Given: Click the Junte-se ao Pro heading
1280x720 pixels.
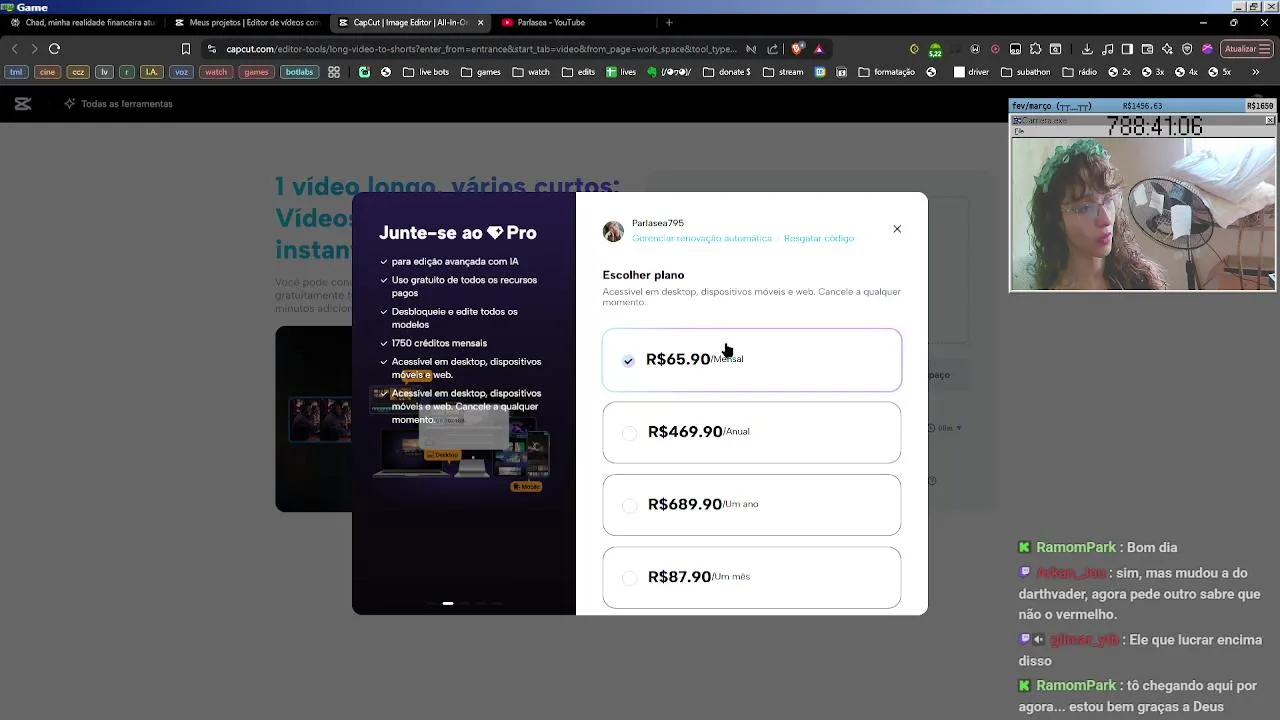Looking at the screenshot, I should click(458, 232).
